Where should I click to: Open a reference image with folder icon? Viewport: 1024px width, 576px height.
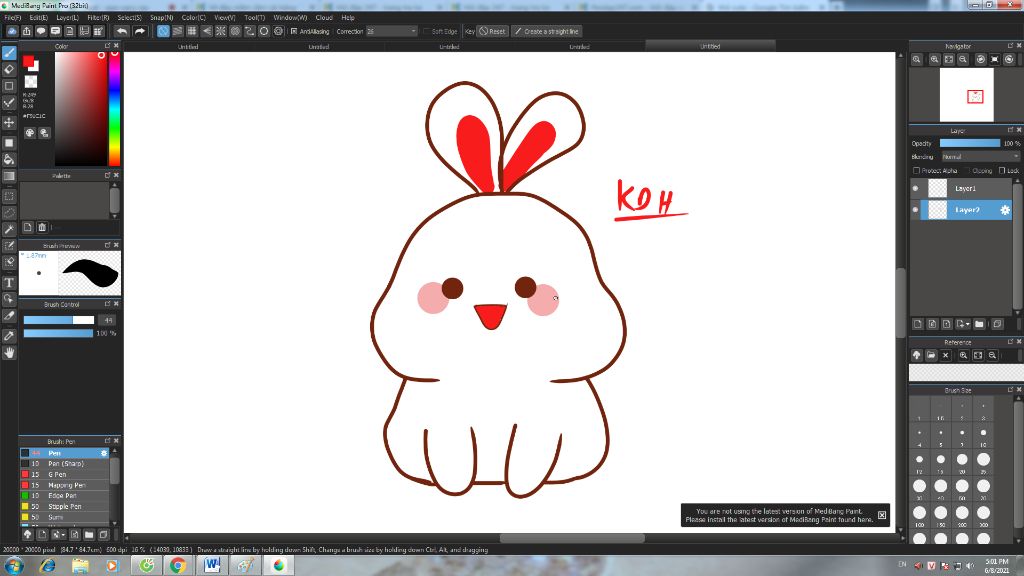coord(931,355)
